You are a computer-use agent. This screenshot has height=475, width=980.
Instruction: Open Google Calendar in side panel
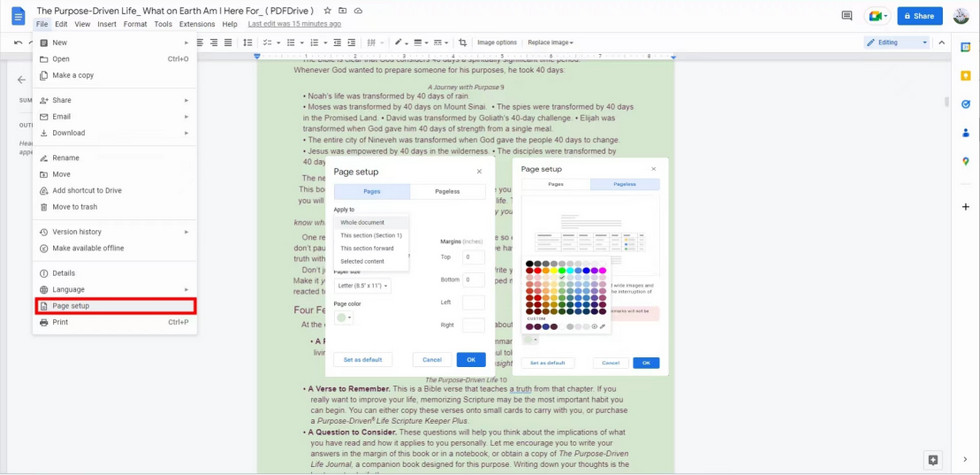click(966, 47)
